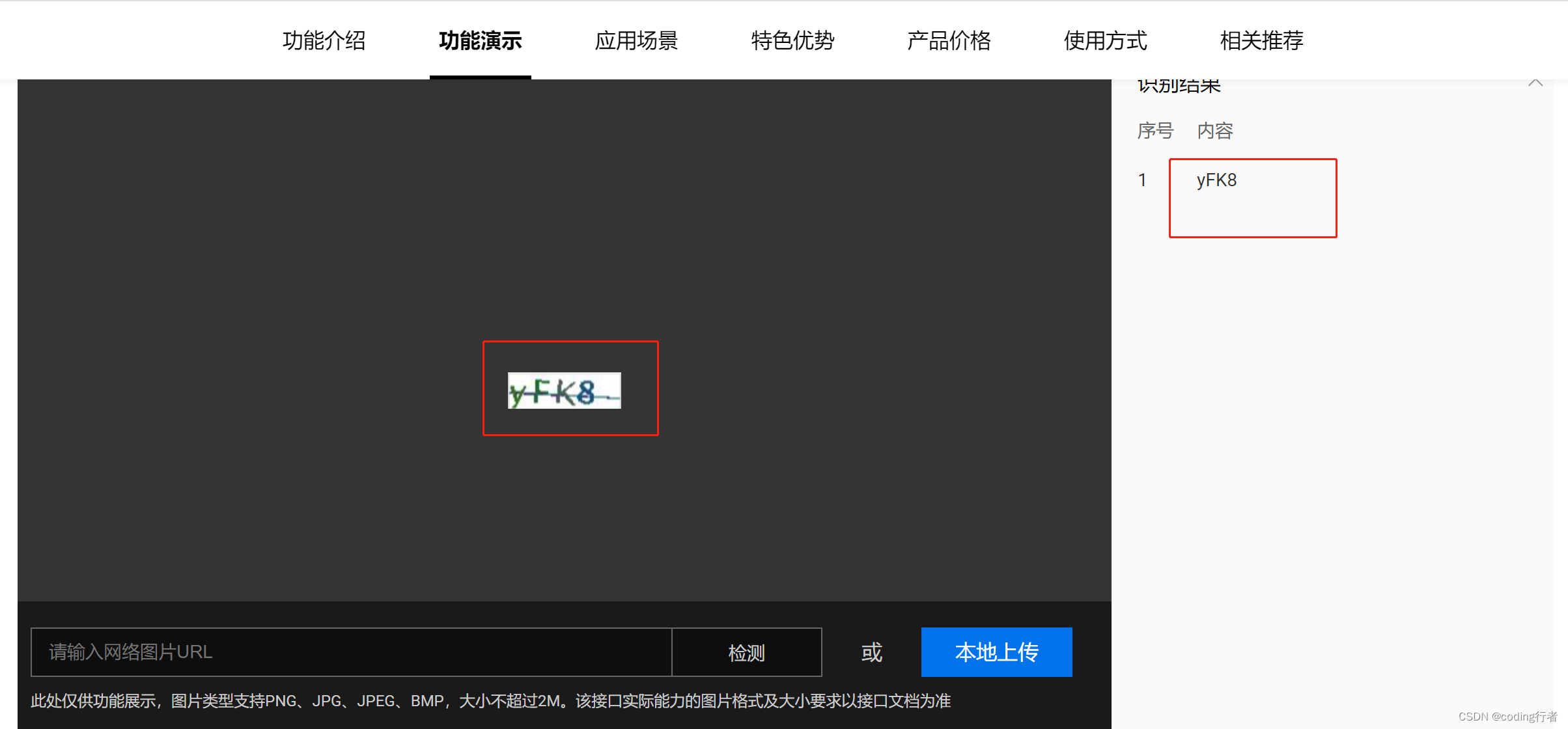Image resolution: width=1568 pixels, height=729 pixels.
Task: Select the 功能演示 tab
Action: 480,40
